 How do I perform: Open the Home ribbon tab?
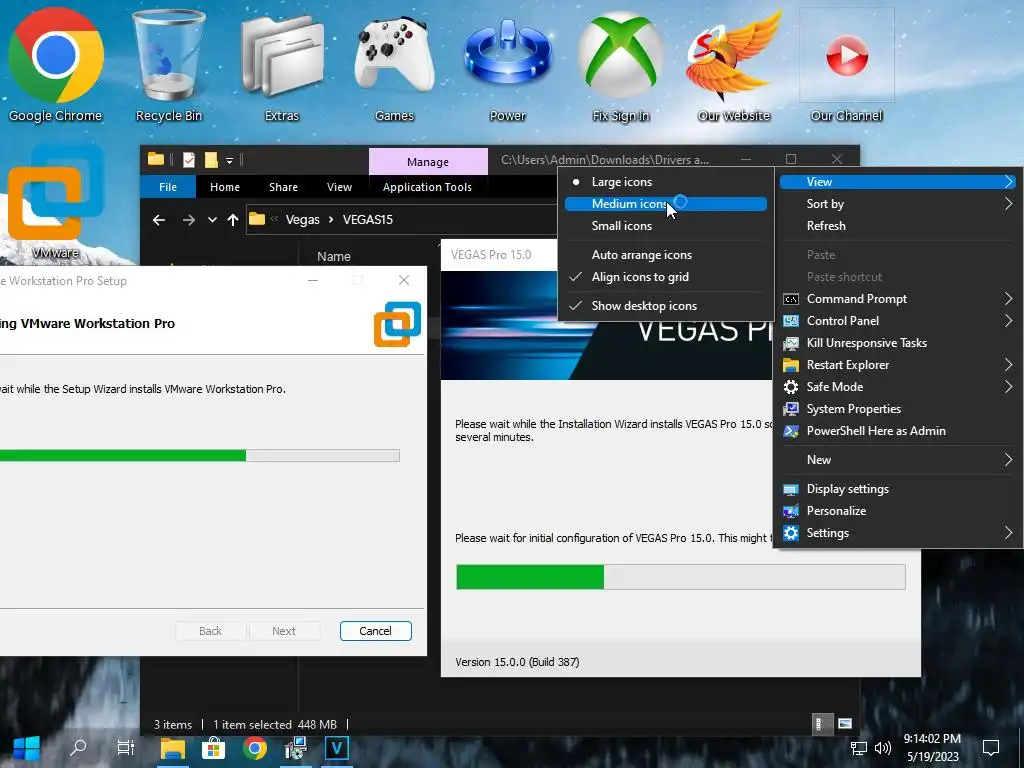(225, 187)
